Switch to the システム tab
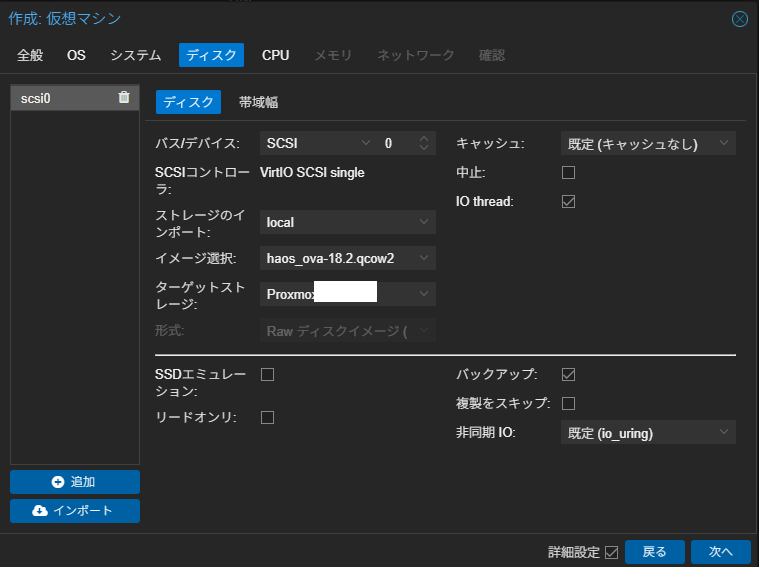 (x=136, y=55)
